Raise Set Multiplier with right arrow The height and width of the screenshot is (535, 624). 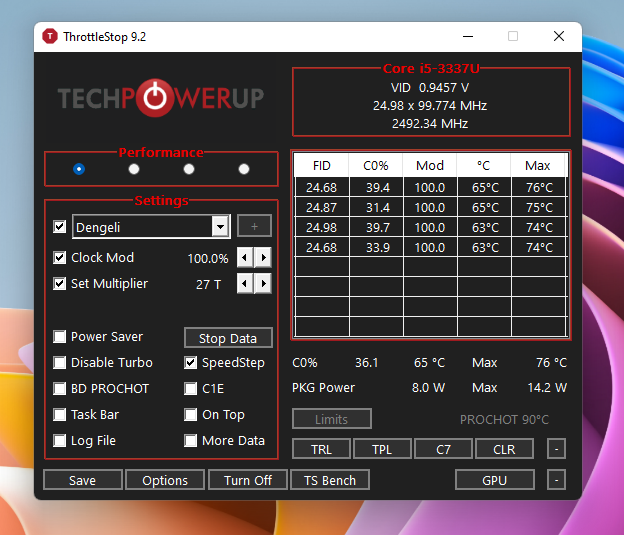pyautogui.click(x=263, y=283)
